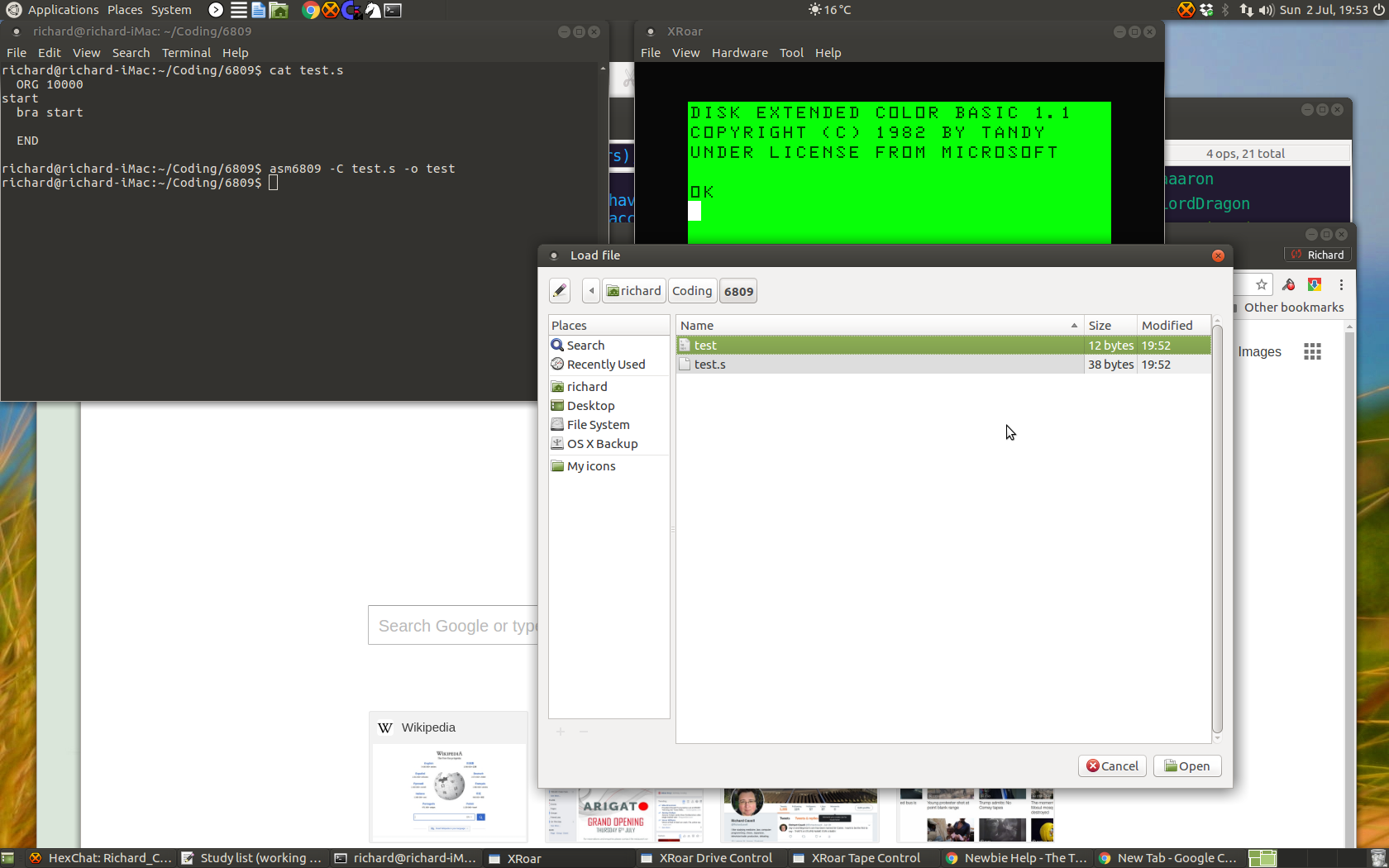
Task: Click the Open button in Load file
Action: (x=1187, y=766)
